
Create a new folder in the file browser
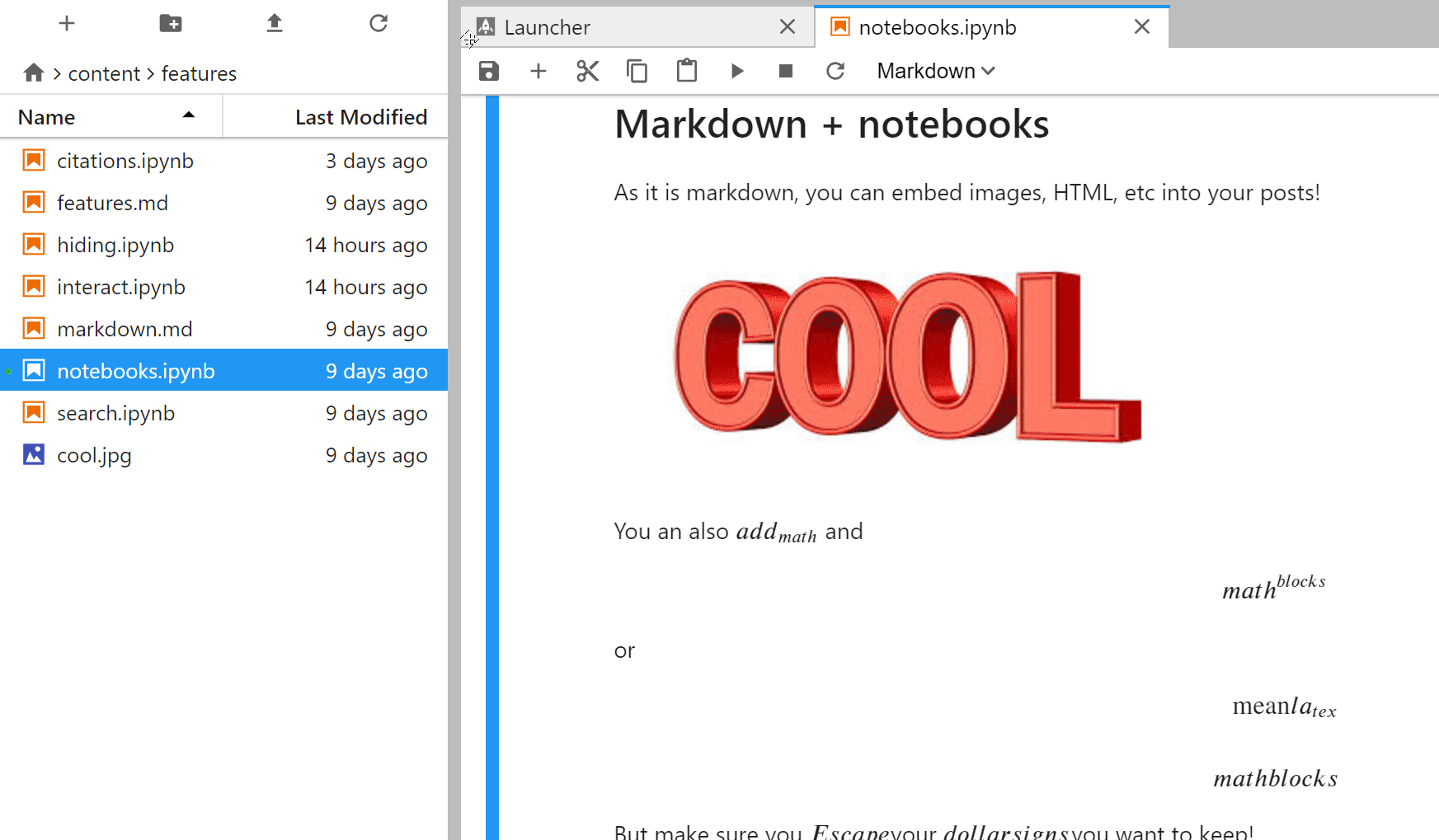(170, 23)
